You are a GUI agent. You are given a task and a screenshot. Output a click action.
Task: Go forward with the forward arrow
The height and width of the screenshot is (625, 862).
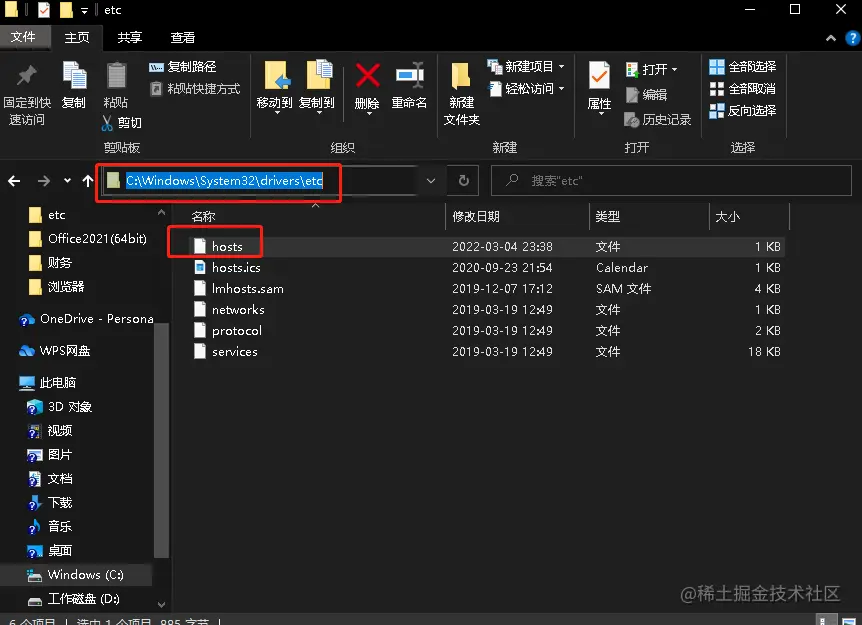[43, 181]
